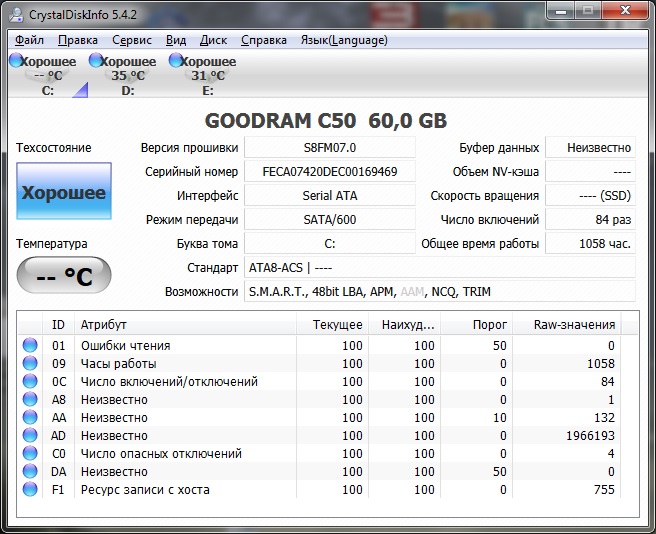Click the -- °C temperature button
Image resolution: width=656 pixels, height=534 pixels.
[64, 275]
